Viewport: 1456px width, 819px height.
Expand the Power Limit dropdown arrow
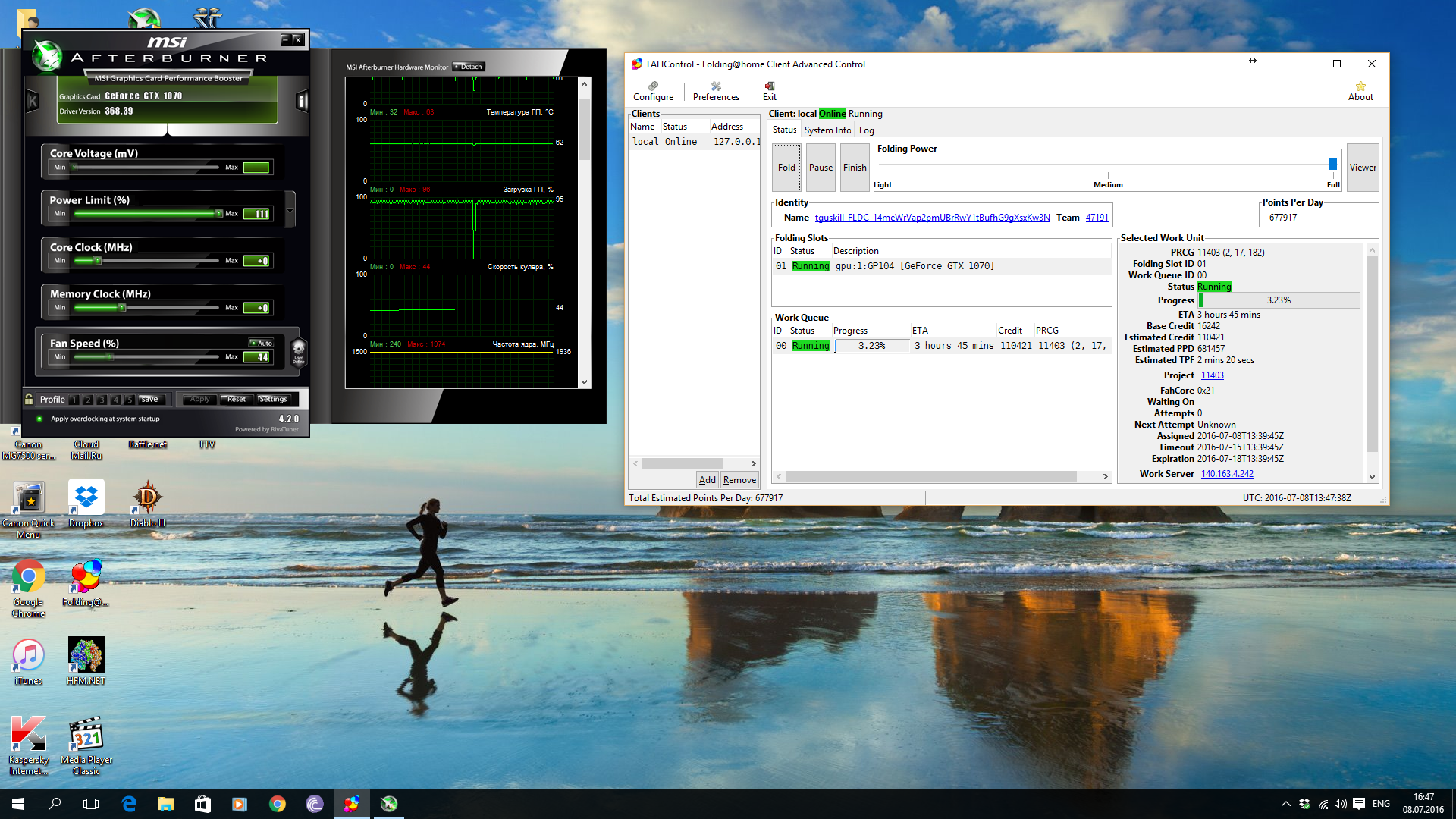click(290, 210)
